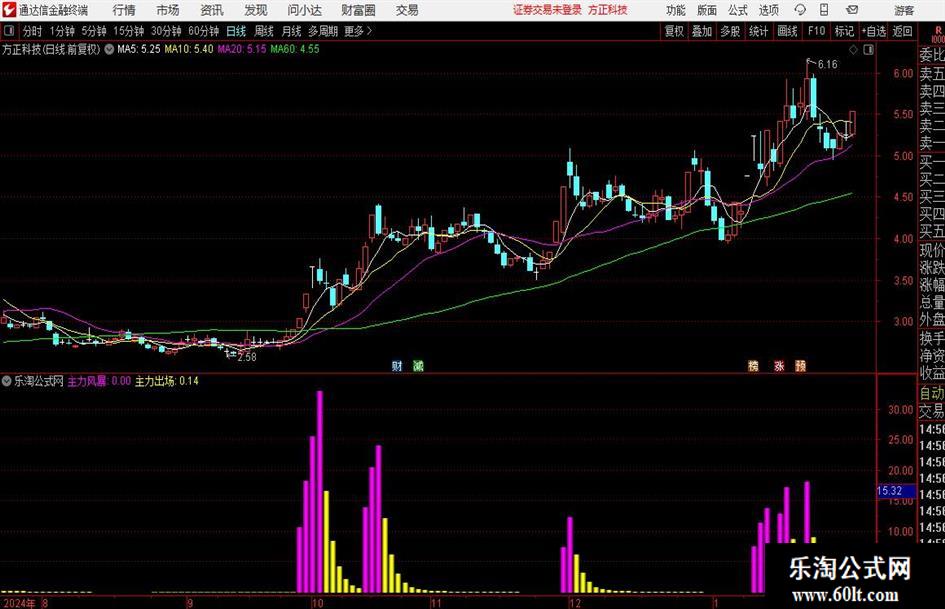Click the 预 event marker
945x609 pixels.
pos(800,366)
